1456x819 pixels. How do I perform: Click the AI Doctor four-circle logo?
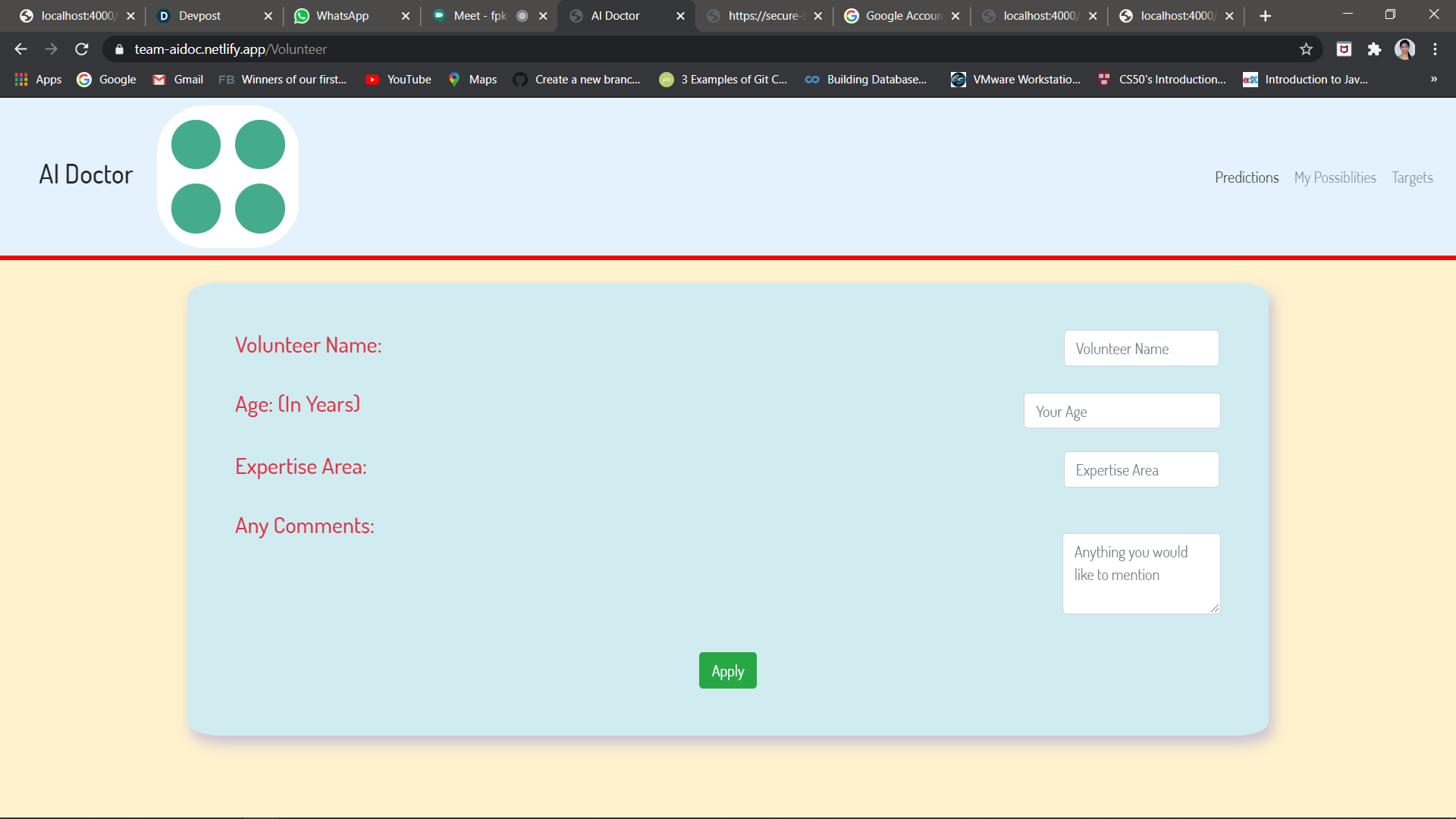[227, 177]
